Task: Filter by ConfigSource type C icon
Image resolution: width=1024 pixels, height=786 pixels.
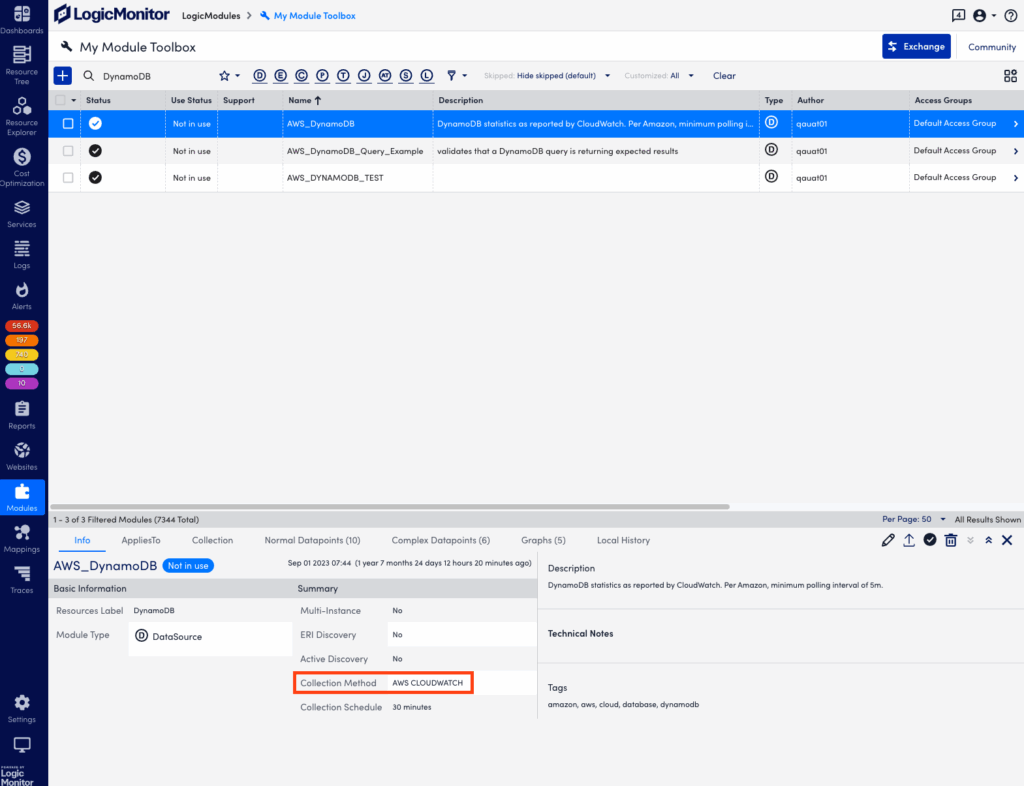Action: pyautogui.click(x=302, y=76)
